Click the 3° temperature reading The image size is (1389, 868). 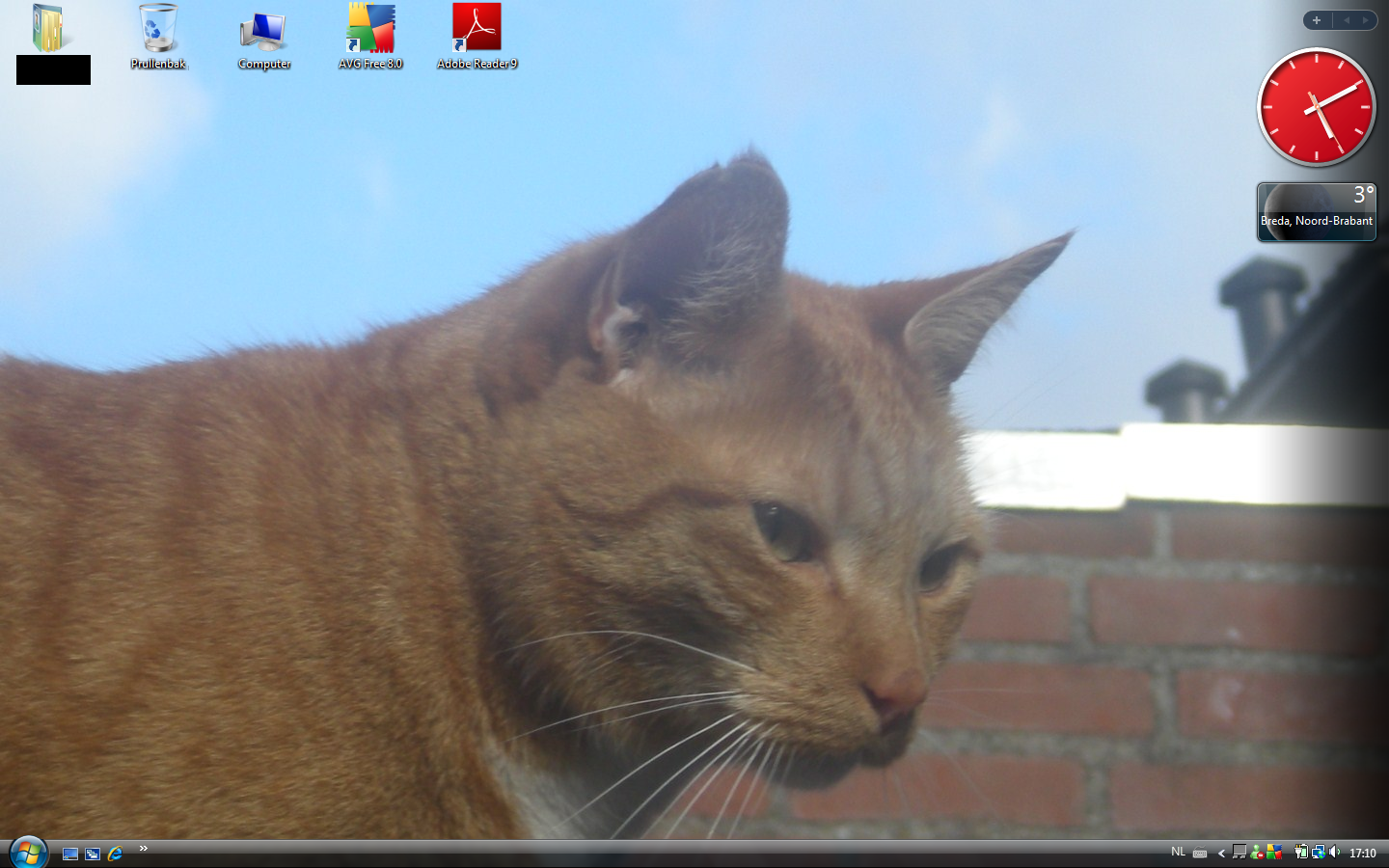(1363, 195)
